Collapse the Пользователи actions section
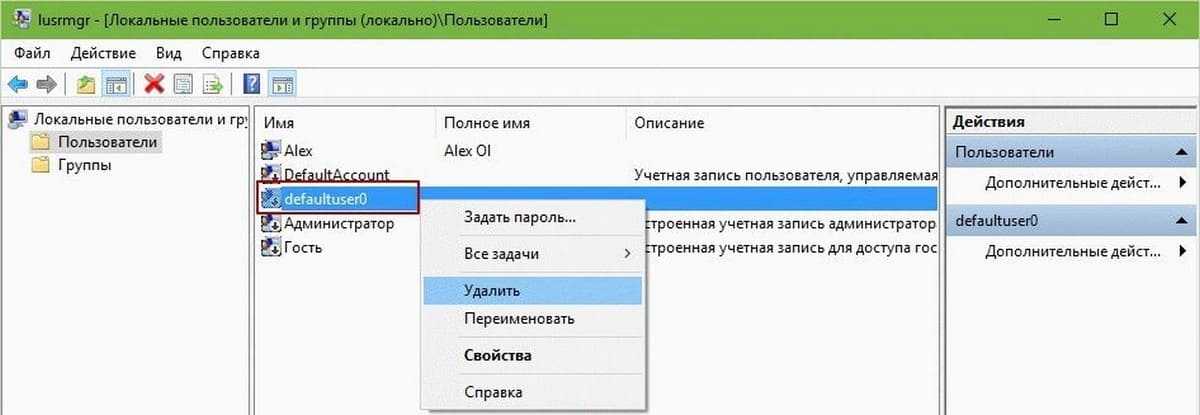Viewport: 1200px width, 415px height. click(1183, 152)
